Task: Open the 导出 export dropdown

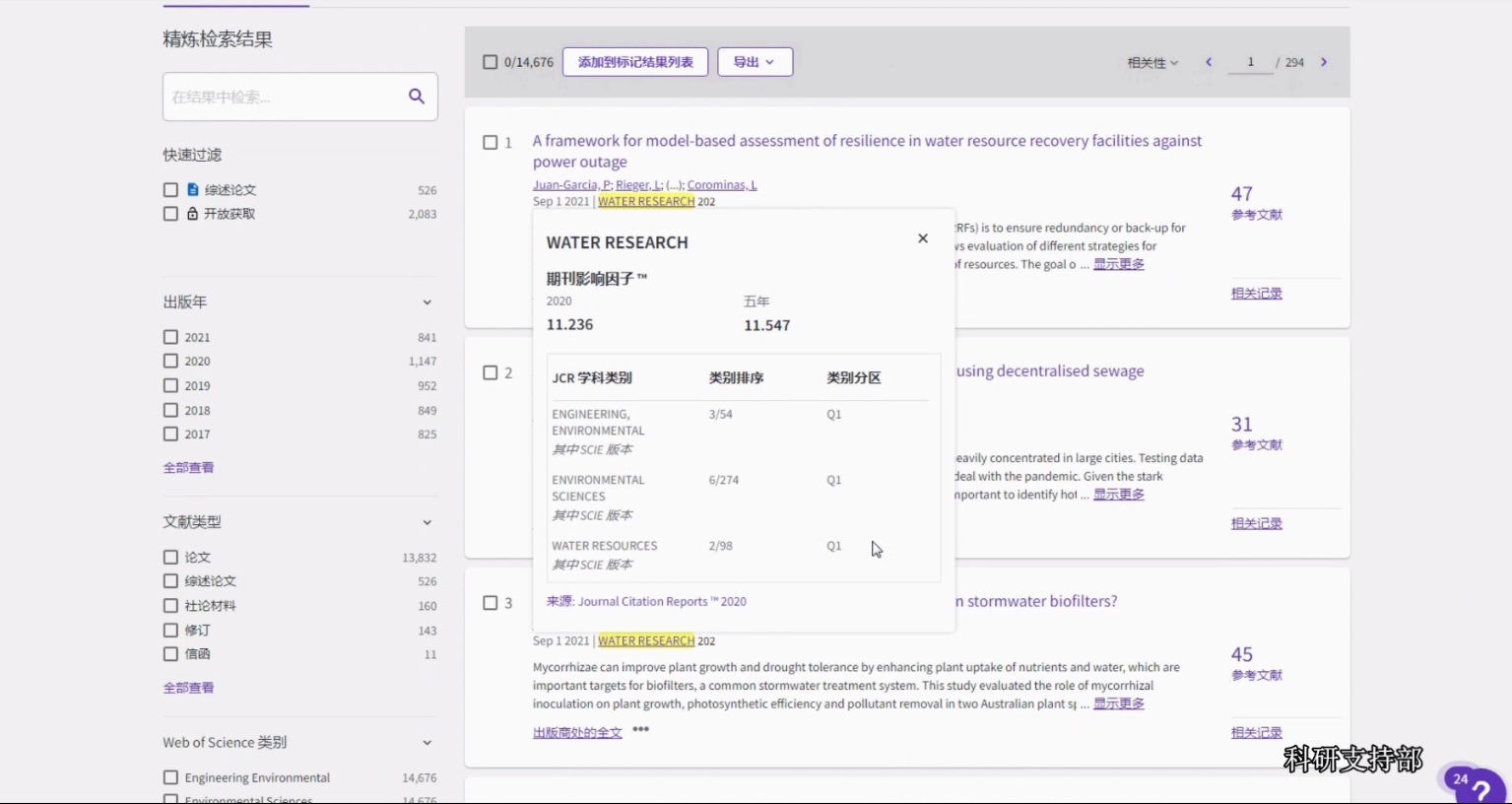Action: tap(754, 62)
